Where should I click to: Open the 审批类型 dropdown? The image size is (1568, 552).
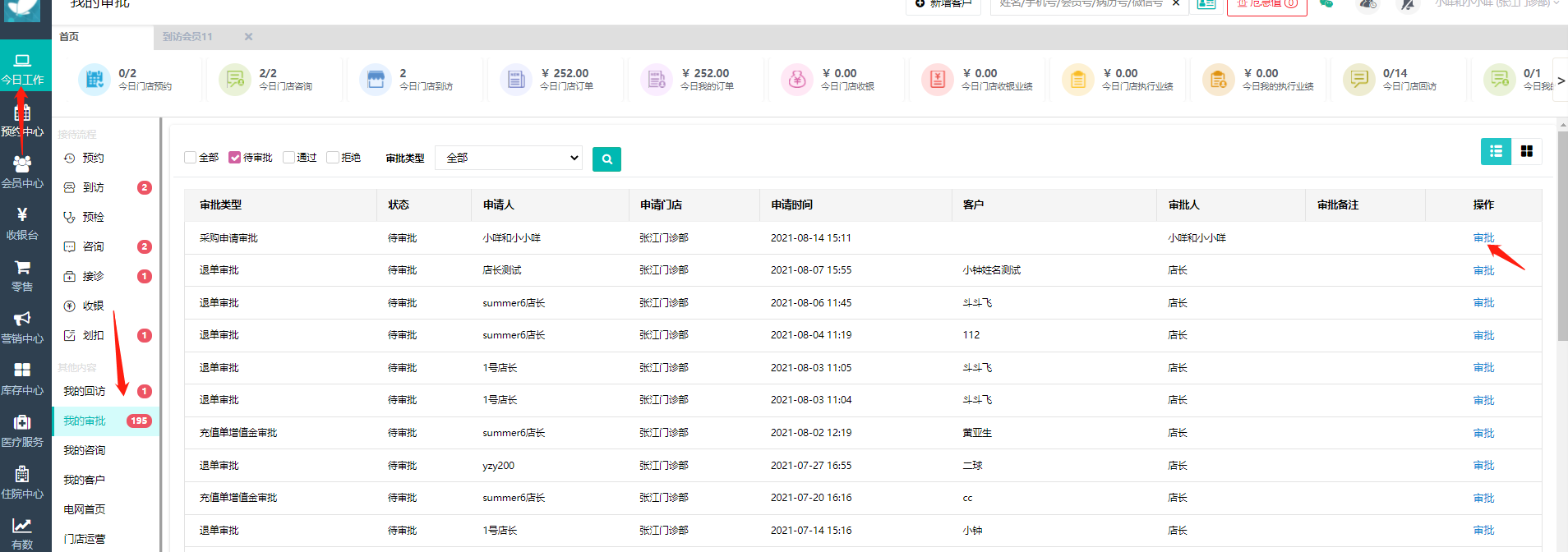509,158
